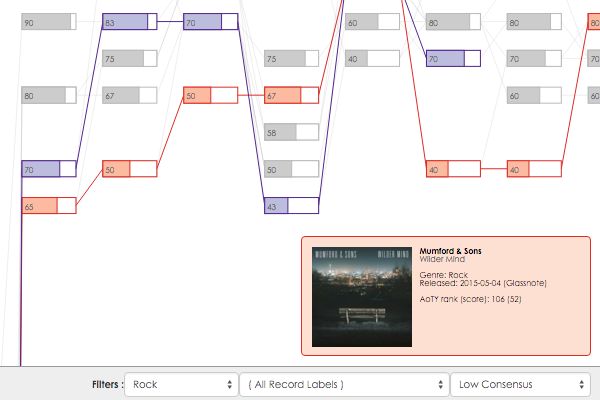Select the gray score bar showing 90
Screen dimensions: 600x400
tap(49, 21)
